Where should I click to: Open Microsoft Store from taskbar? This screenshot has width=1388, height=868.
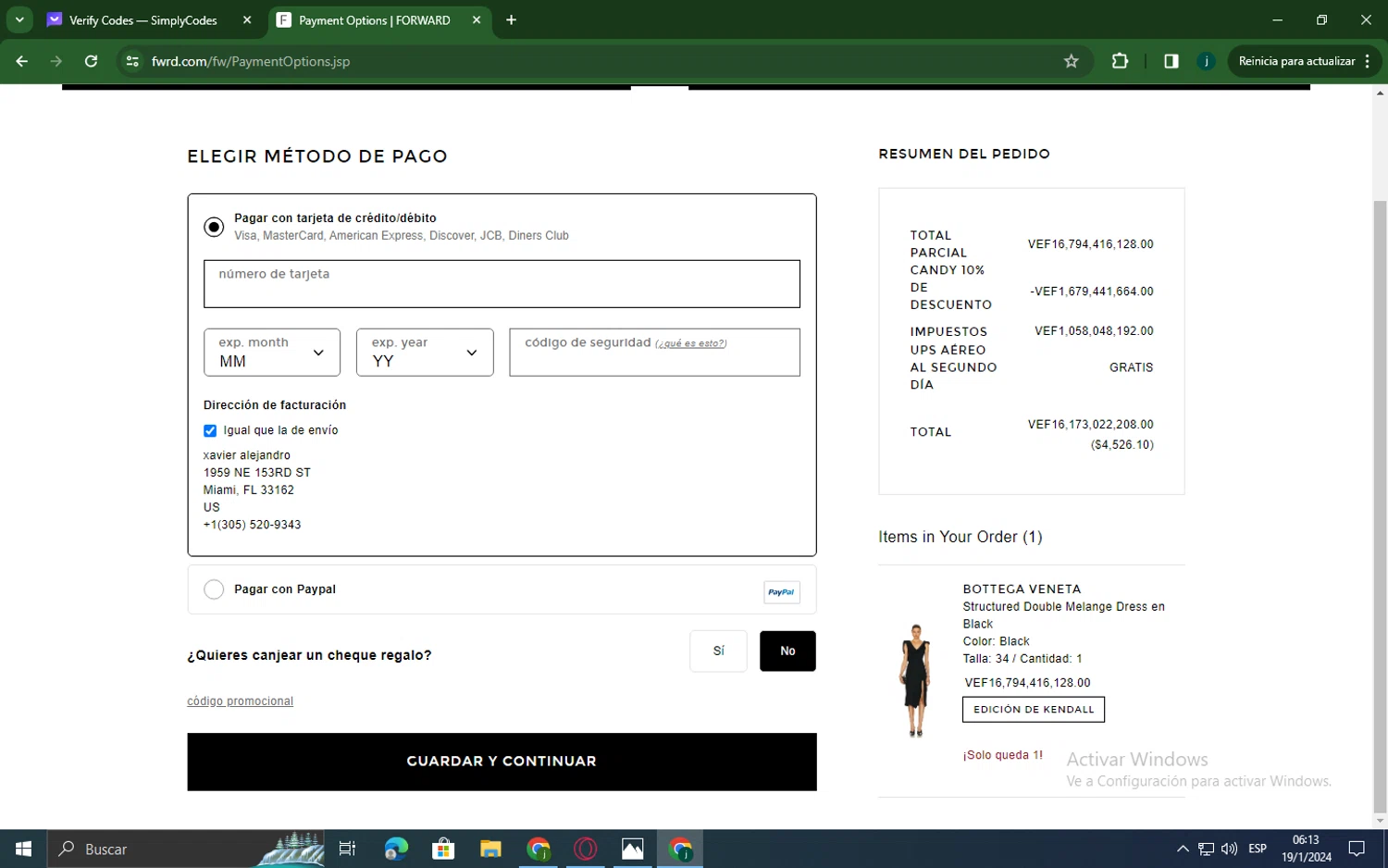tap(443, 849)
